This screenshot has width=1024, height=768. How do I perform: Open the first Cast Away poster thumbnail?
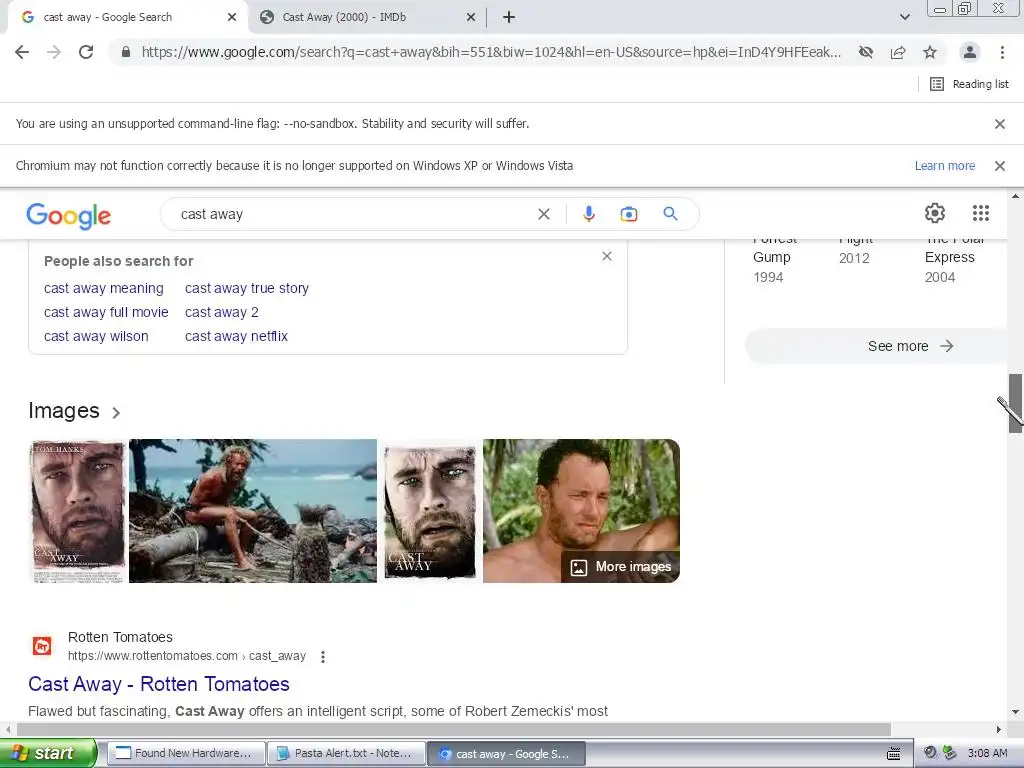click(78, 511)
